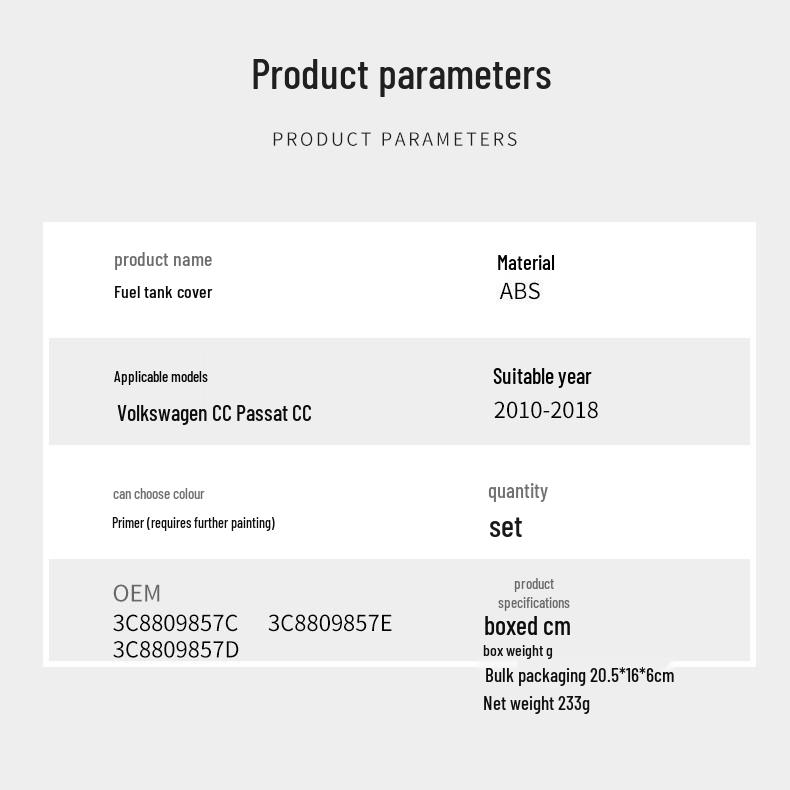The image size is (790, 790).
Task: Select OEM number 3C8809857D
Action: pos(175,650)
